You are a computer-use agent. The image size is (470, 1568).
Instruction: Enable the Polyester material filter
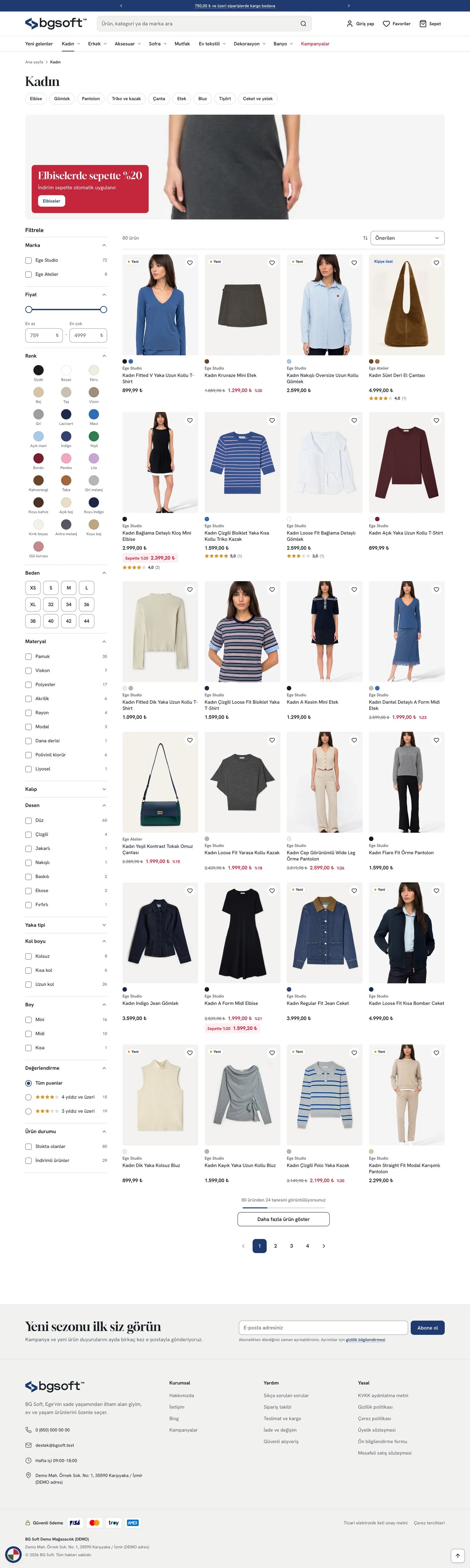(29, 685)
